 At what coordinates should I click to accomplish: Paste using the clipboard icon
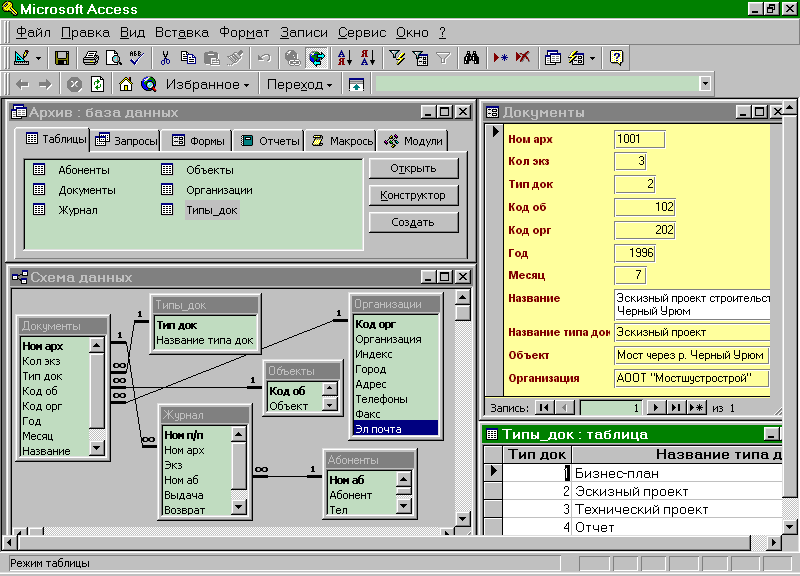[211, 58]
